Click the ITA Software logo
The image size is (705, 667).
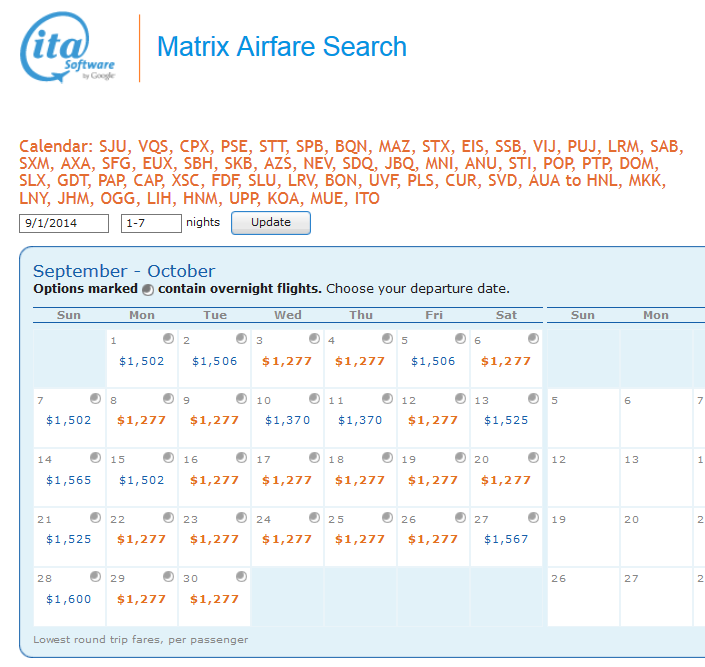tap(68, 48)
